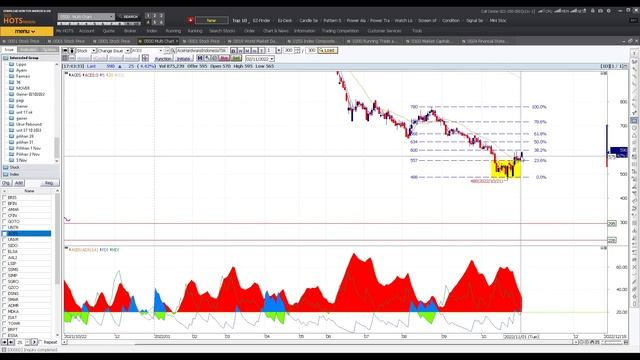
Task: Select the Ukur Rebound folder
Action: (x=29, y=124)
